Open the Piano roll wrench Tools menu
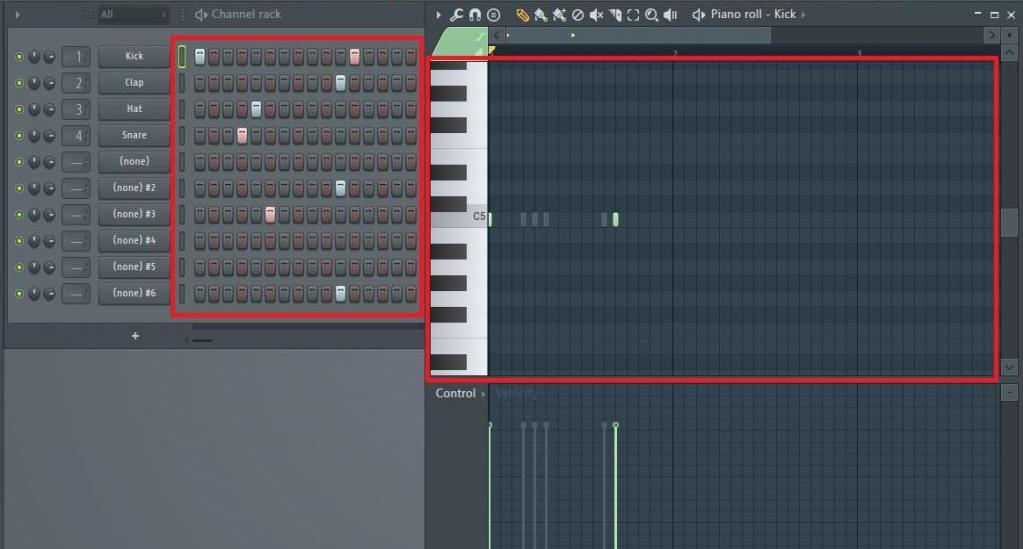Screen dimensions: 1023x549 point(457,14)
